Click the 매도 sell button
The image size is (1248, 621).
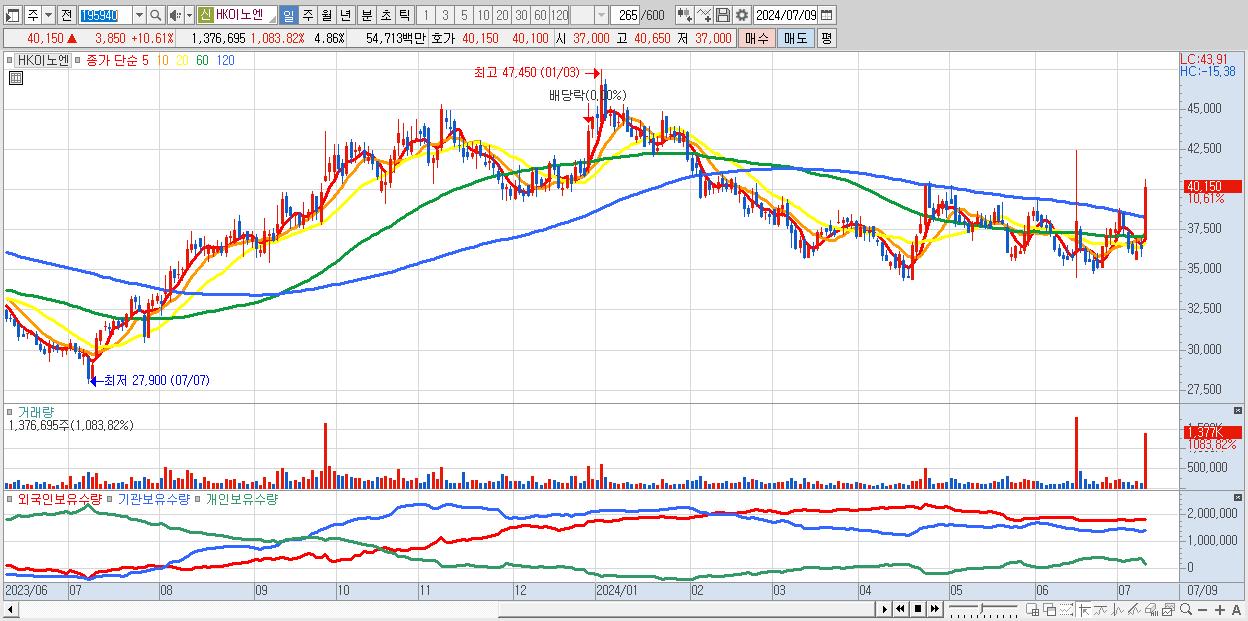pos(796,38)
